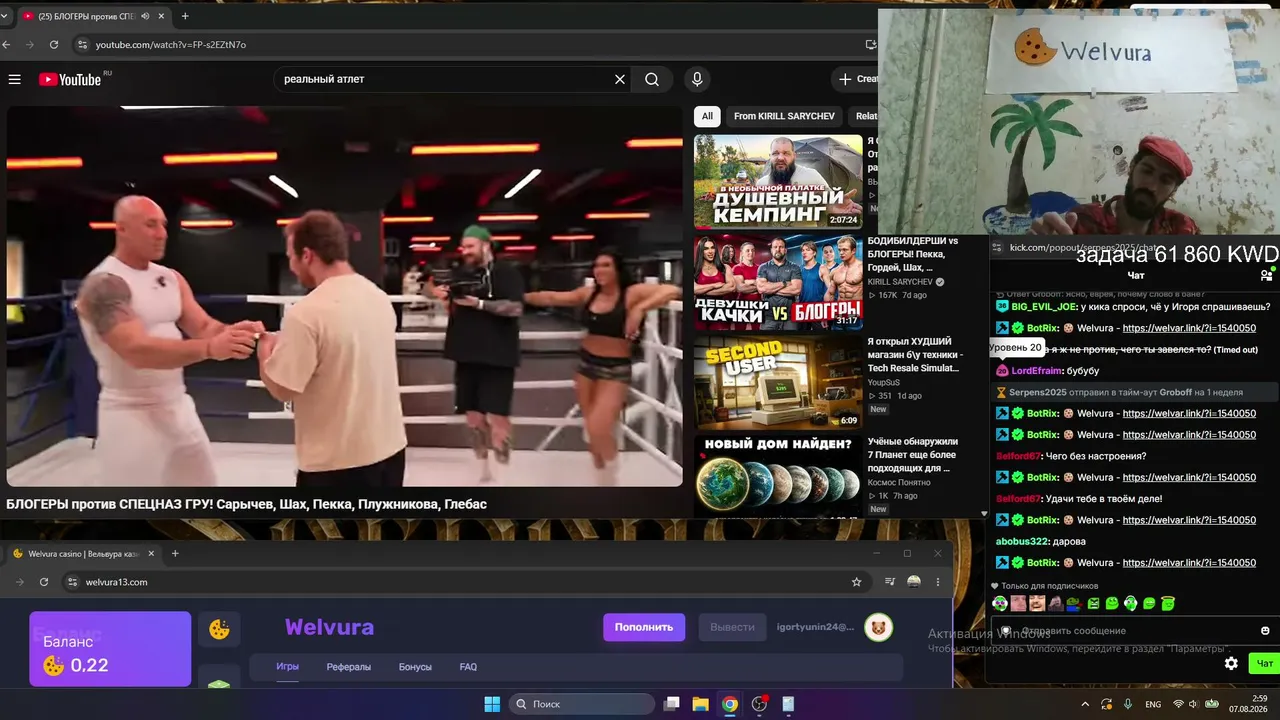Go back in the YouTube browser window
Screen dimensions: 1280x720
tap(7, 45)
